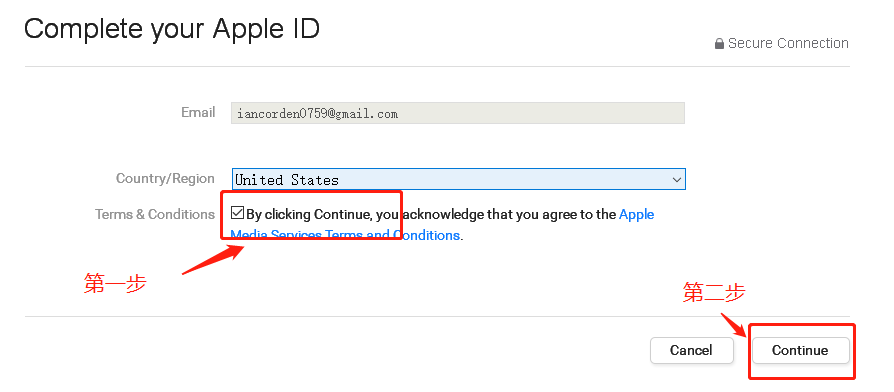
Task: Click the red 第一步 step annotation
Action: 115,283
